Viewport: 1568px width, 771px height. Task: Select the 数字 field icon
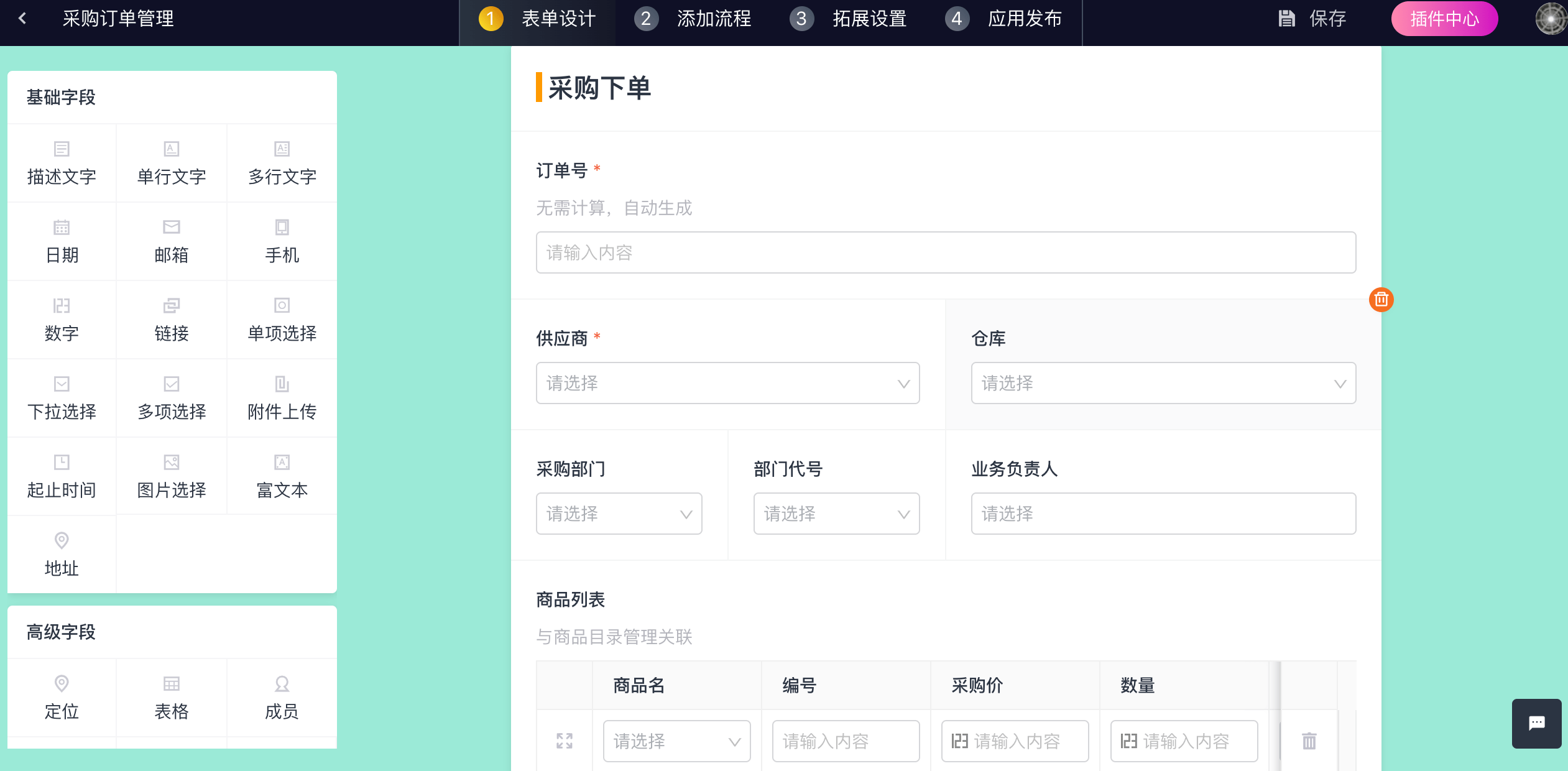62,306
